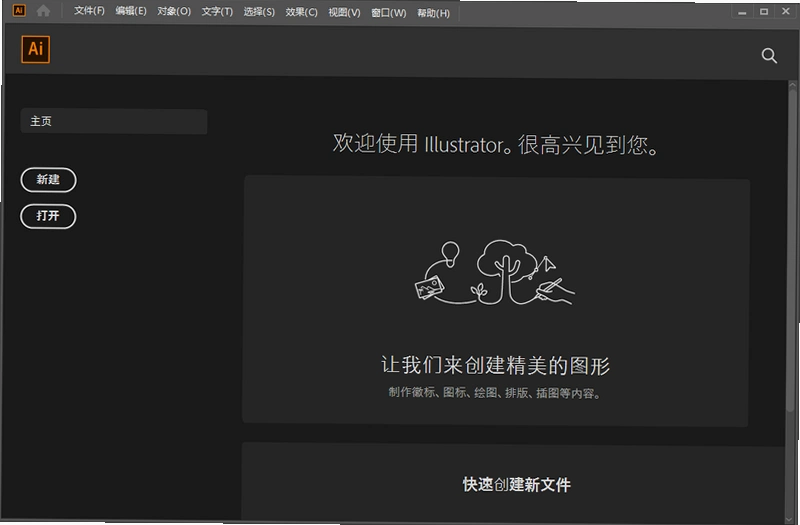The height and width of the screenshot is (525, 800).
Task: Open search with the magnifier icon
Action: pyautogui.click(x=769, y=56)
